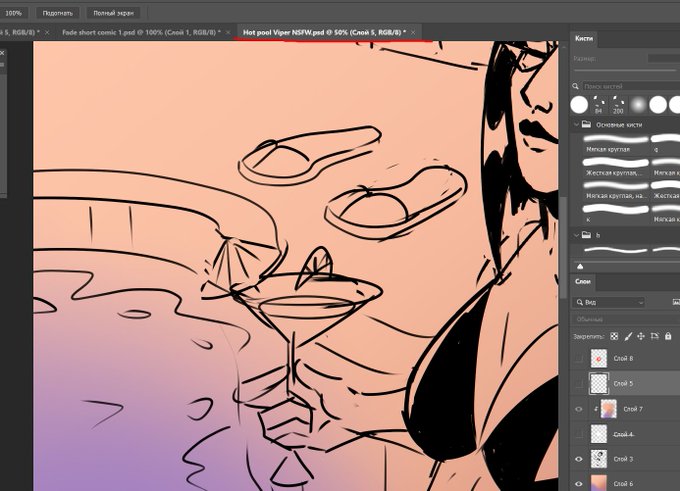Click the Поиск кистей search field

(x=631, y=86)
